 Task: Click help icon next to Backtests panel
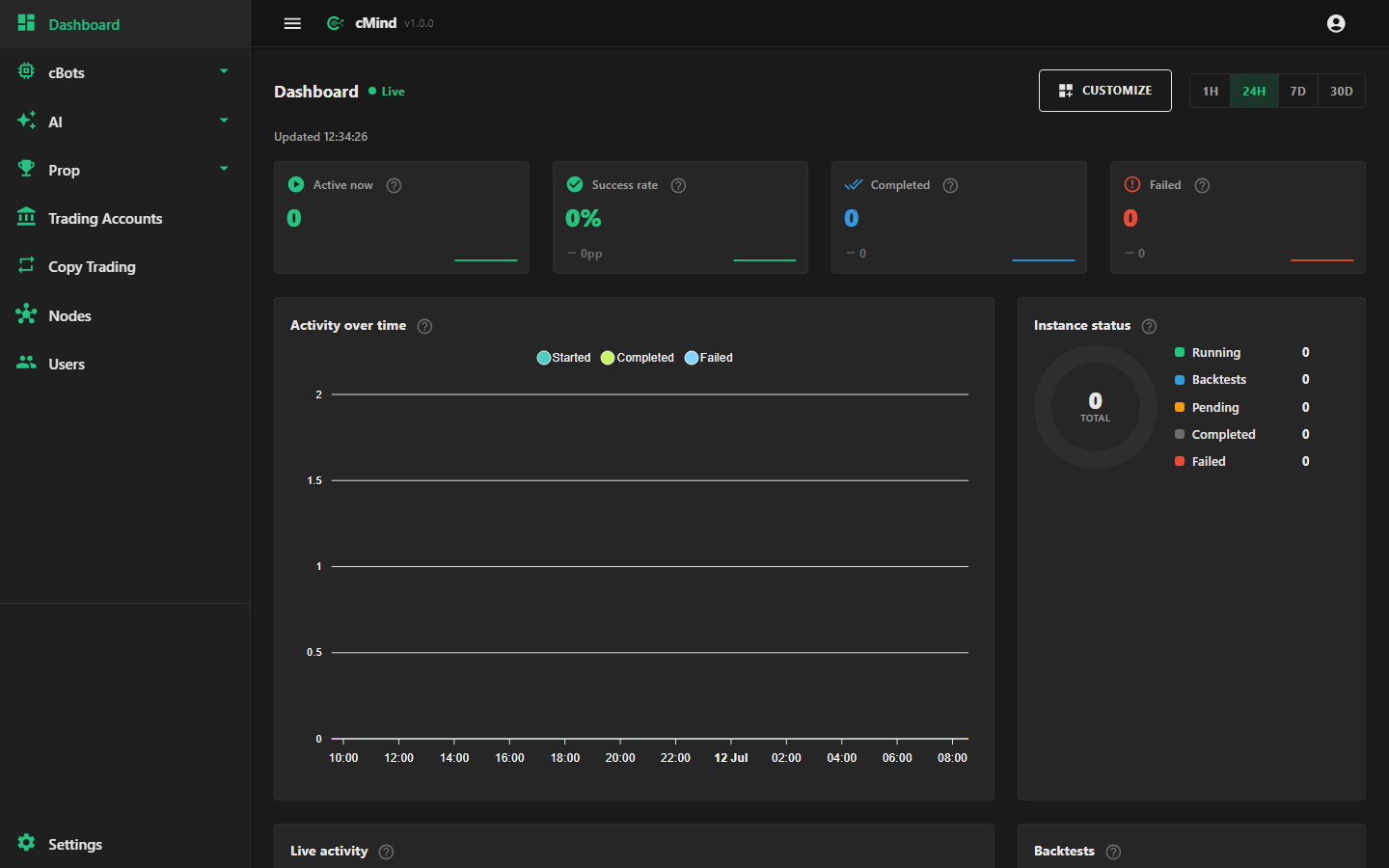(x=1113, y=852)
